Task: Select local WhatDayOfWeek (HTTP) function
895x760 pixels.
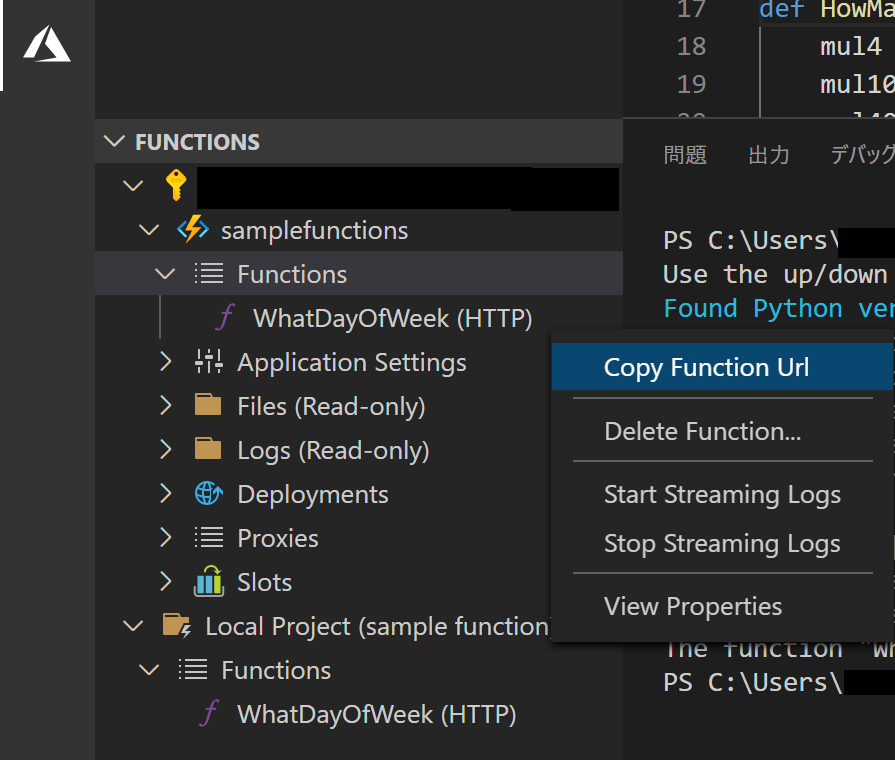Action: click(376, 714)
